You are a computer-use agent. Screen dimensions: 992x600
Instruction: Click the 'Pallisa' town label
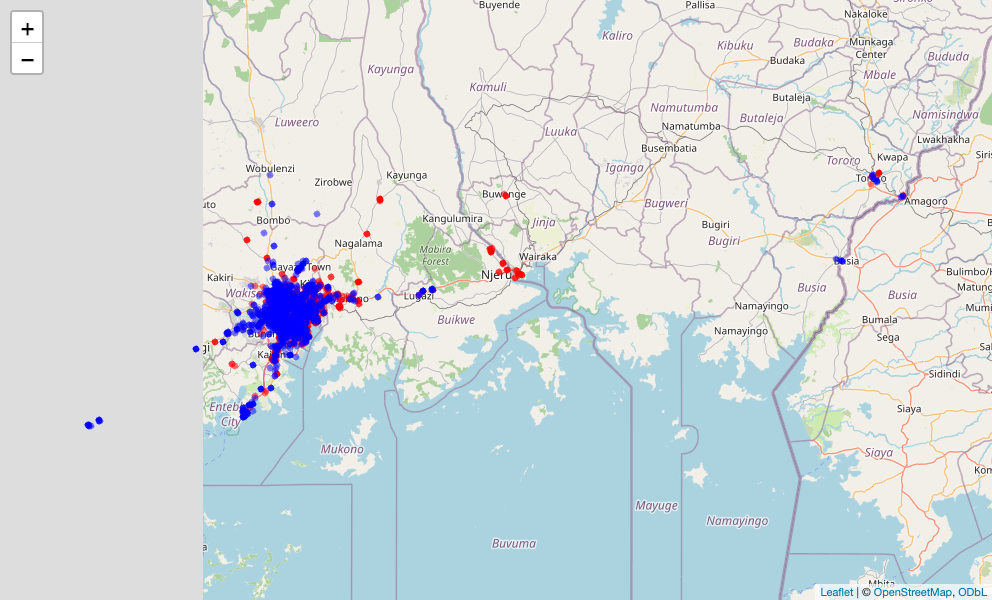point(700,5)
